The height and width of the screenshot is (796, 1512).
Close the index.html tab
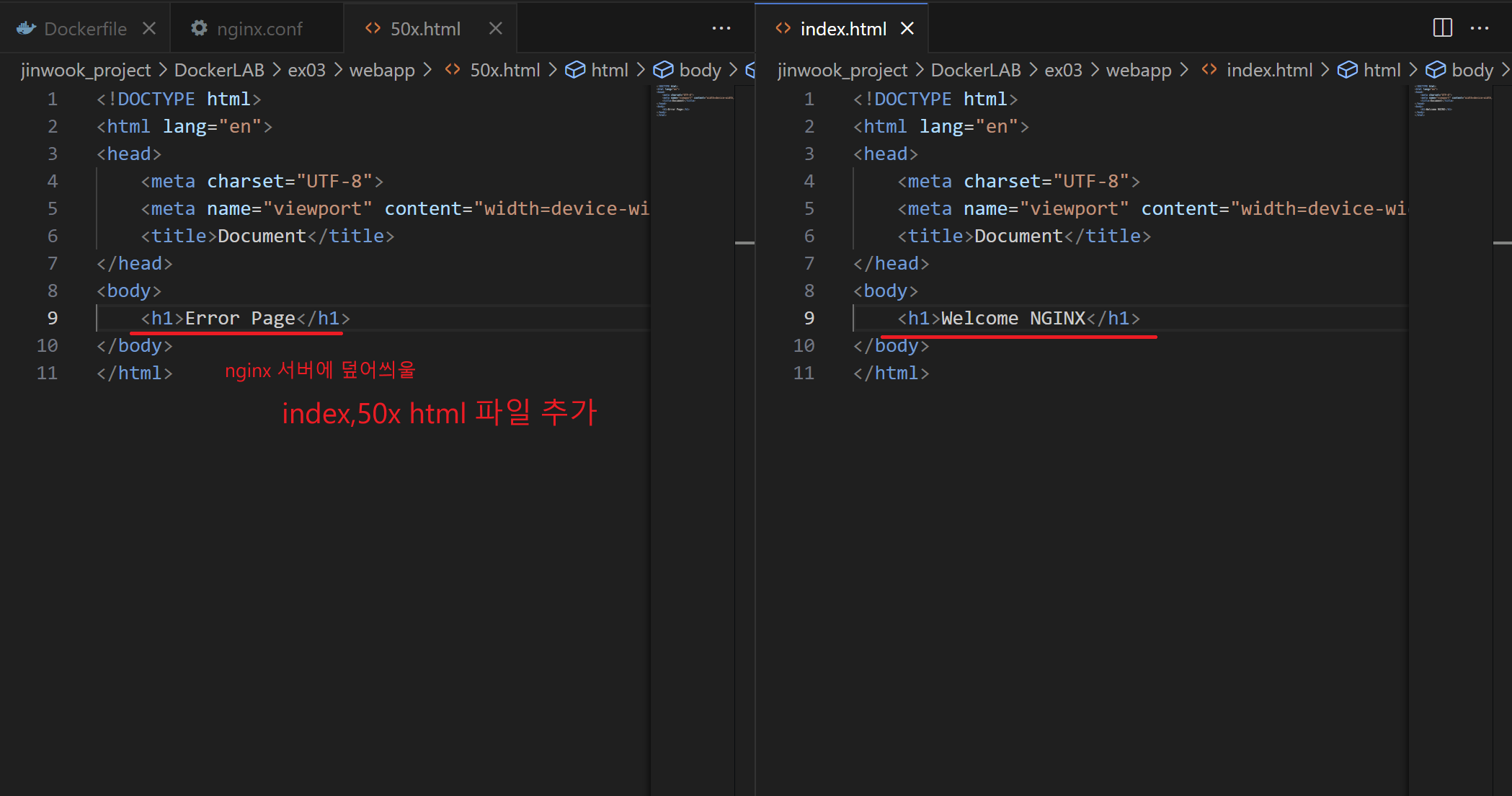907,28
